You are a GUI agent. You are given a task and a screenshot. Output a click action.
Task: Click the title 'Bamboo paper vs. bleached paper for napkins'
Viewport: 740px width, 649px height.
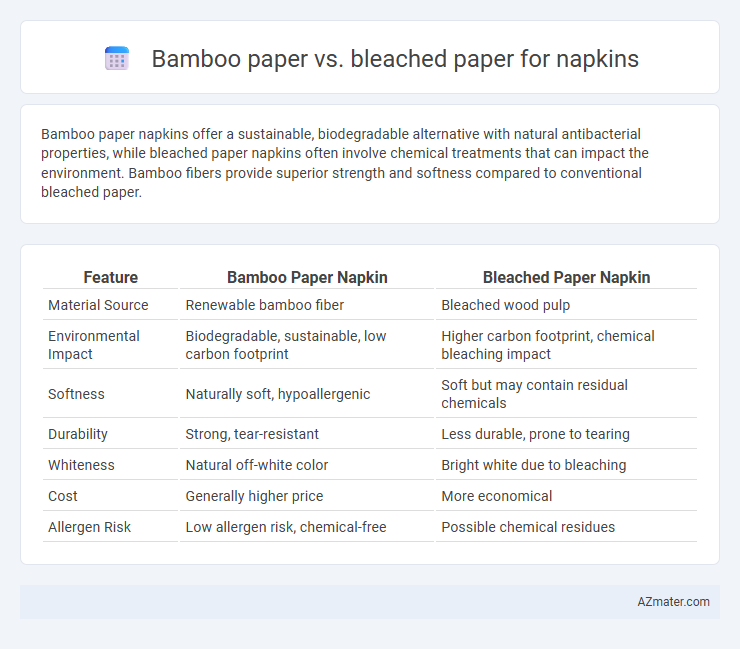(395, 59)
